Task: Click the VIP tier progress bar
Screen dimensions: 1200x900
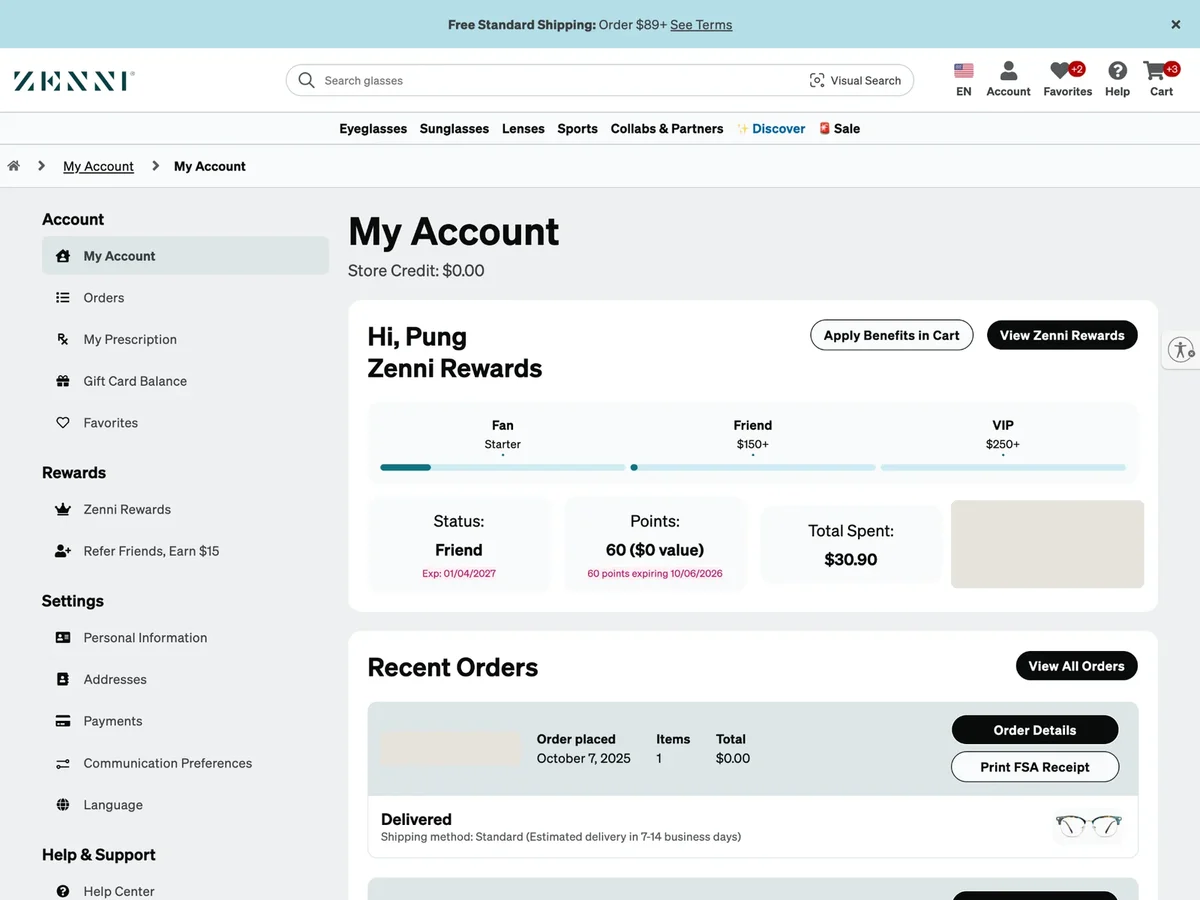Action: click(x=1003, y=467)
